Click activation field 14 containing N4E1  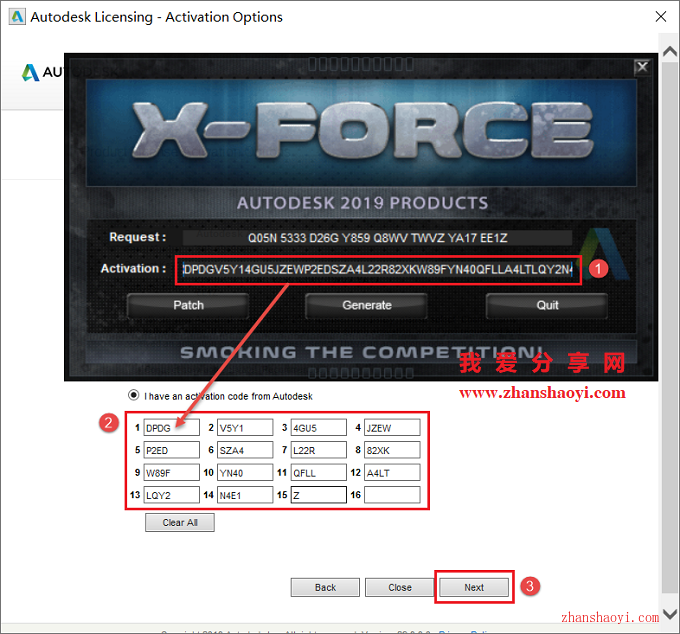pos(245,495)
